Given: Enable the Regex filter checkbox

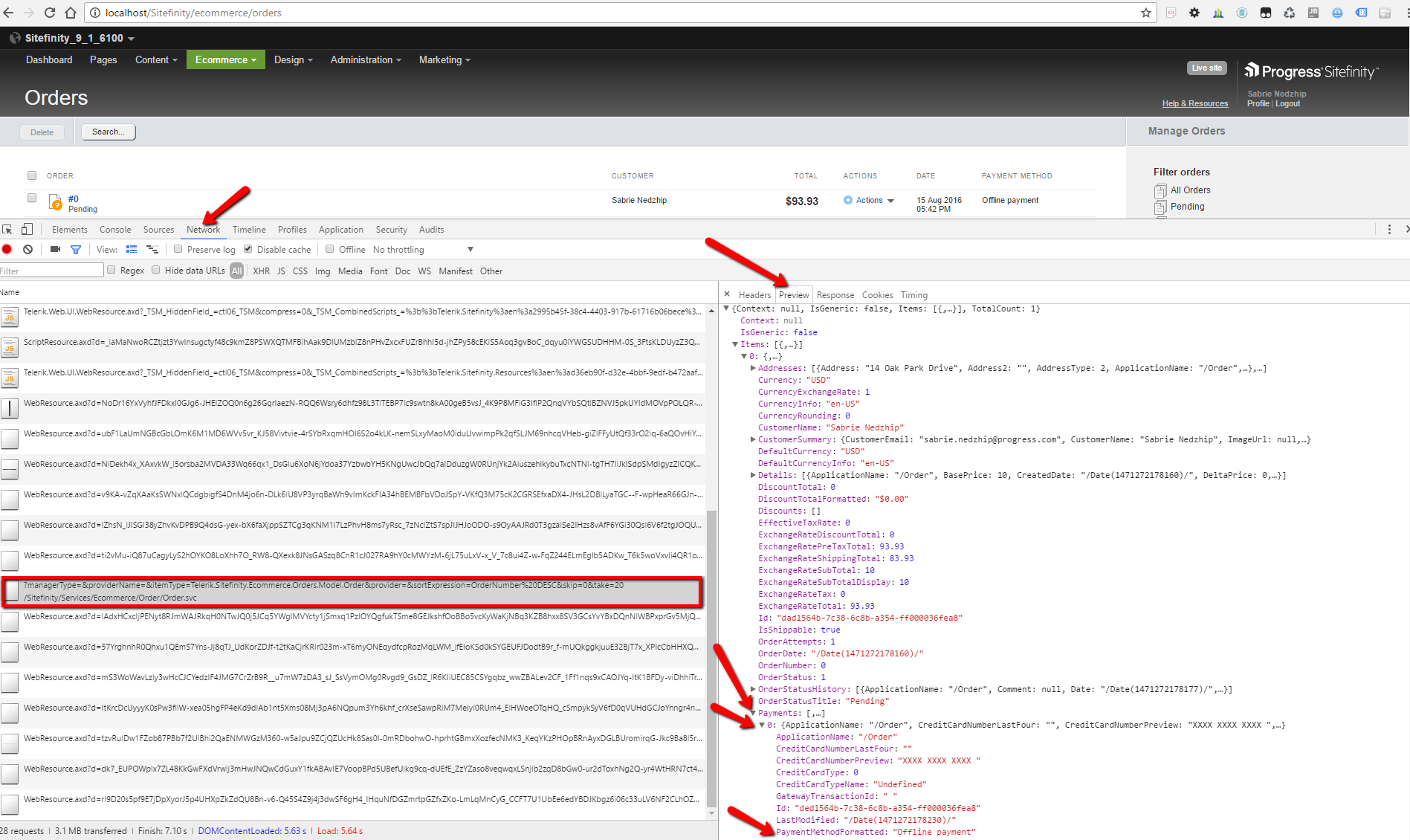Looking at the screenshot, I should click(111, 270).
